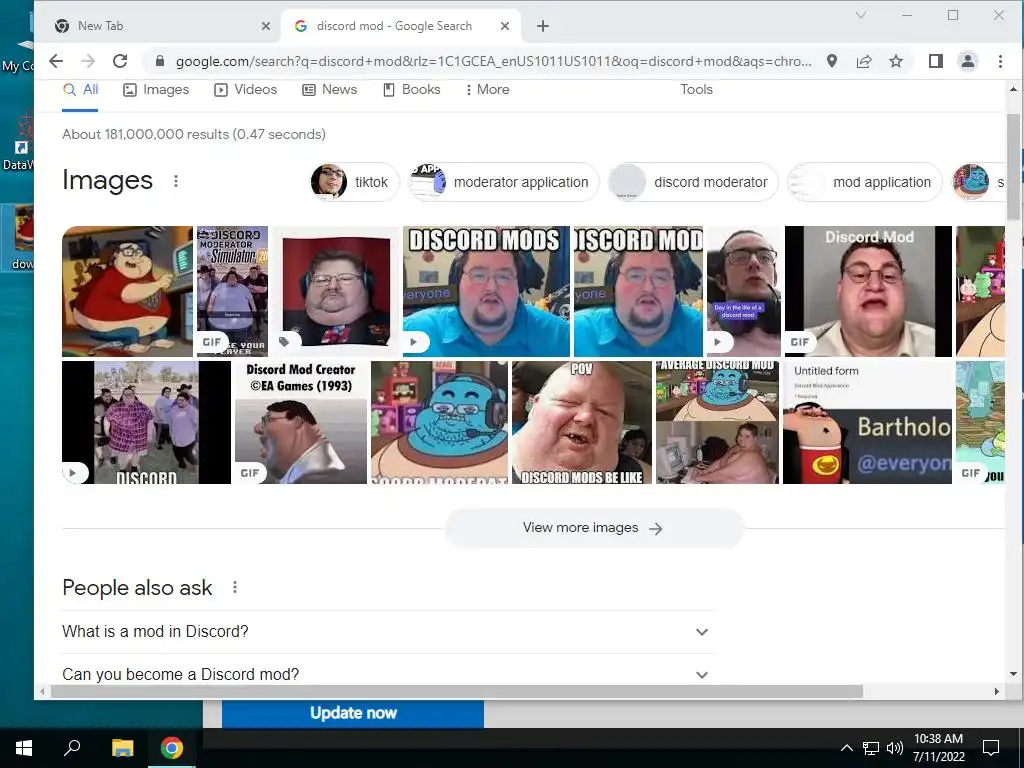Click the URL address bar
Image resolution: width=1024 pixels, height=768 pixels.
click(493, 61)
